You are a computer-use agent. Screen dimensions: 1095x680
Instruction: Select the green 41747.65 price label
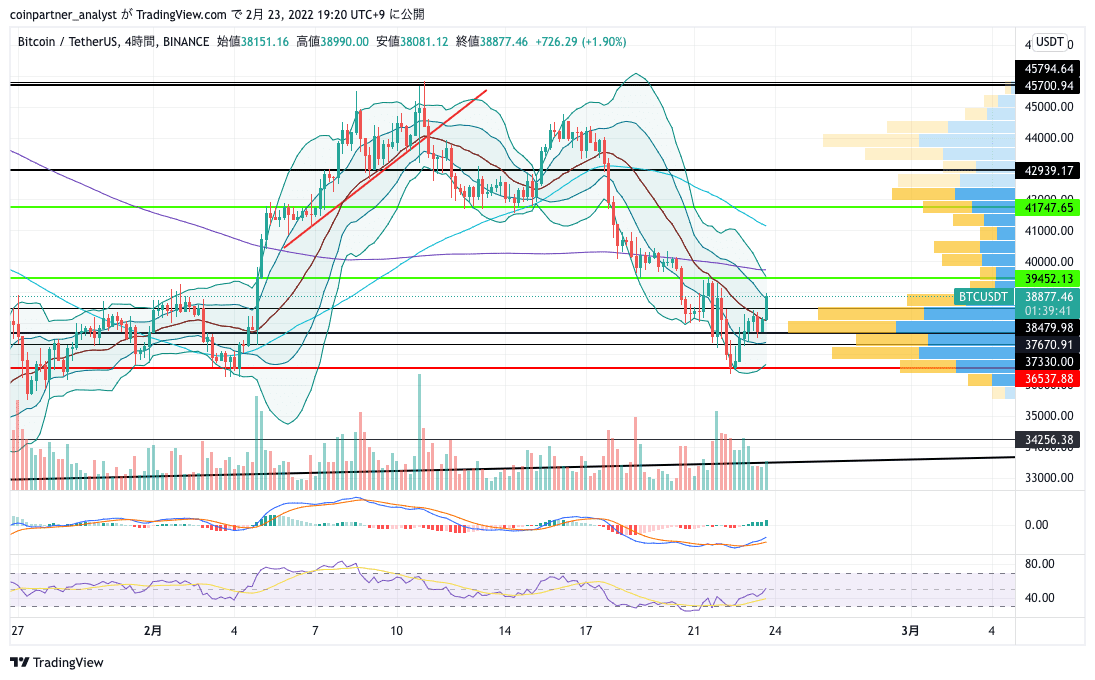click(x=1048, y=207)
